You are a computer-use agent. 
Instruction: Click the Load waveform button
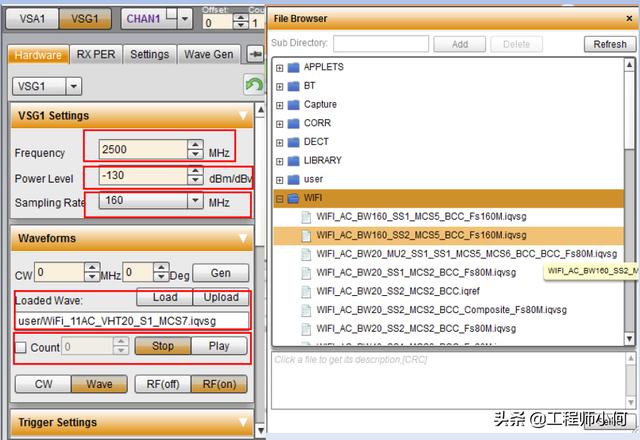pos(165,297)
